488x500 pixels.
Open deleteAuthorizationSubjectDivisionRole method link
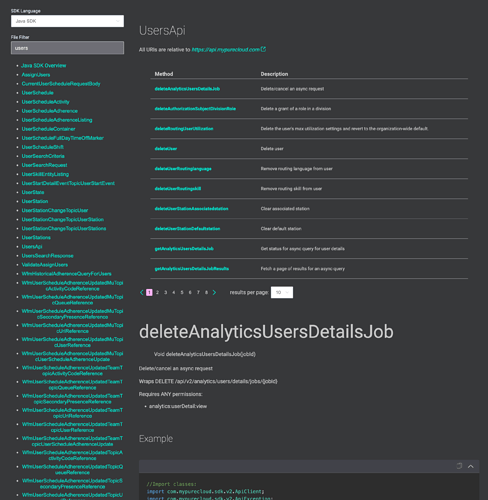pos(195,109)
